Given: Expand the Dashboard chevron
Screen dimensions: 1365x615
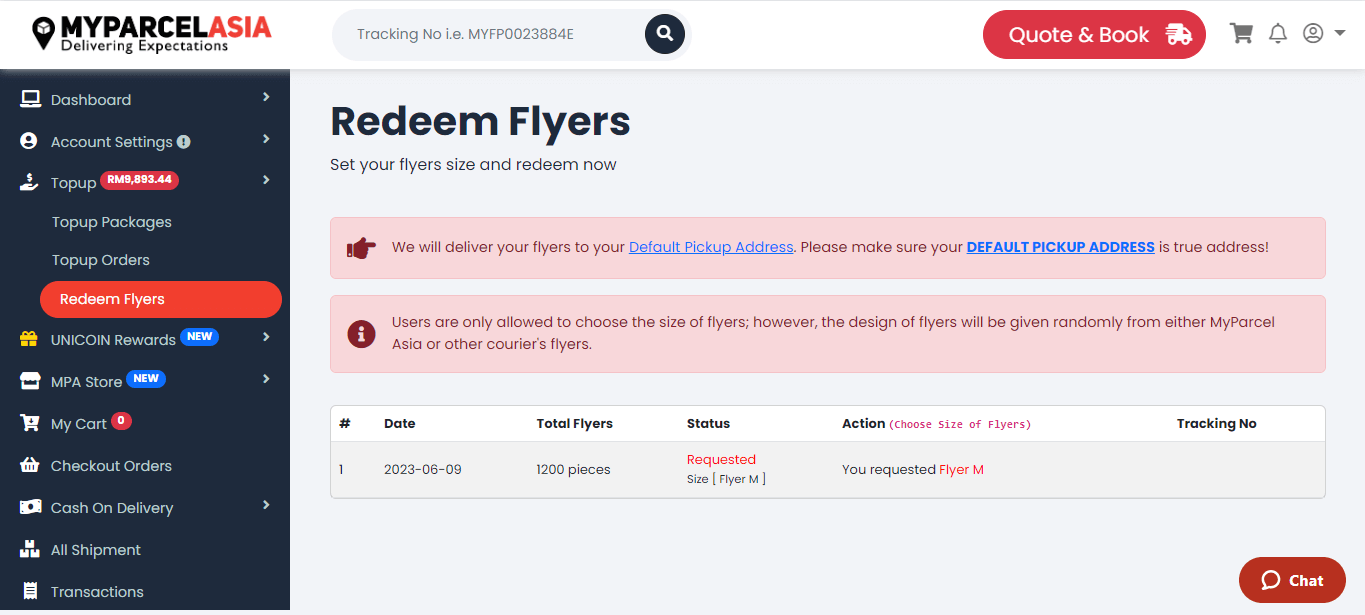Looking at the screenshot, I should 266,97.
